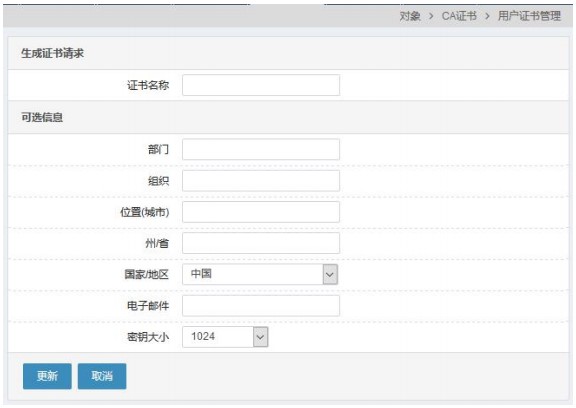Screen dimensions: 576x408
Task: Click the 可选信息 section header
Action: coord(42,118)
